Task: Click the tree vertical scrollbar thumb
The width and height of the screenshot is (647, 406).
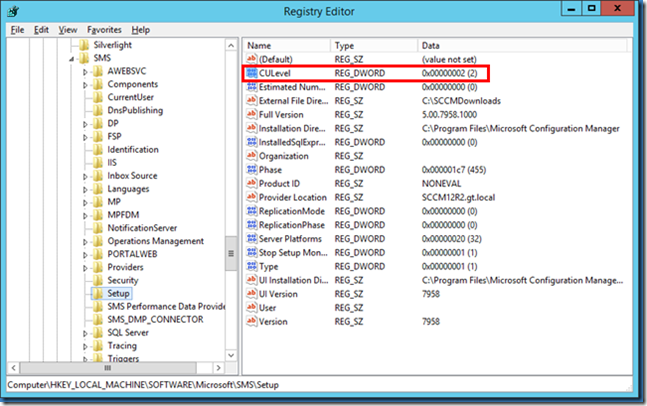Action: (x=231, y=253)
